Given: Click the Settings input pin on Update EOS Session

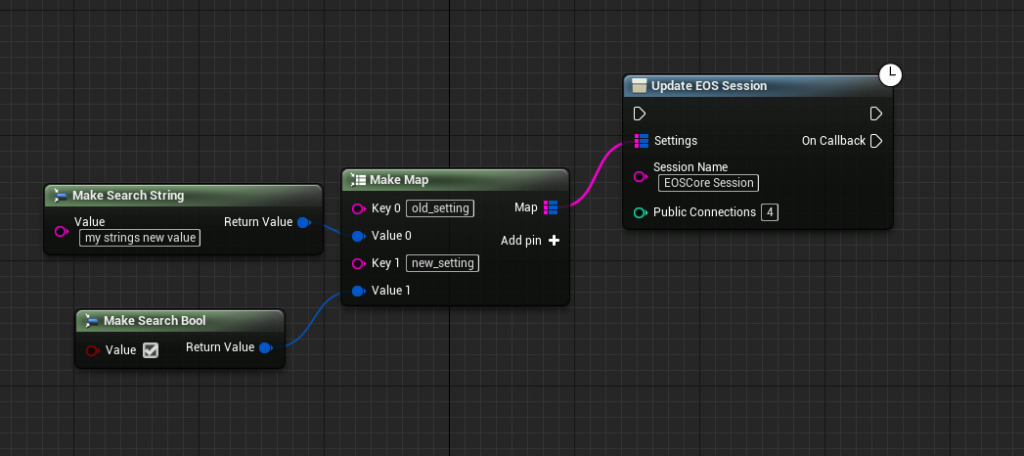Looking at the screenshot, I should 641,141.
